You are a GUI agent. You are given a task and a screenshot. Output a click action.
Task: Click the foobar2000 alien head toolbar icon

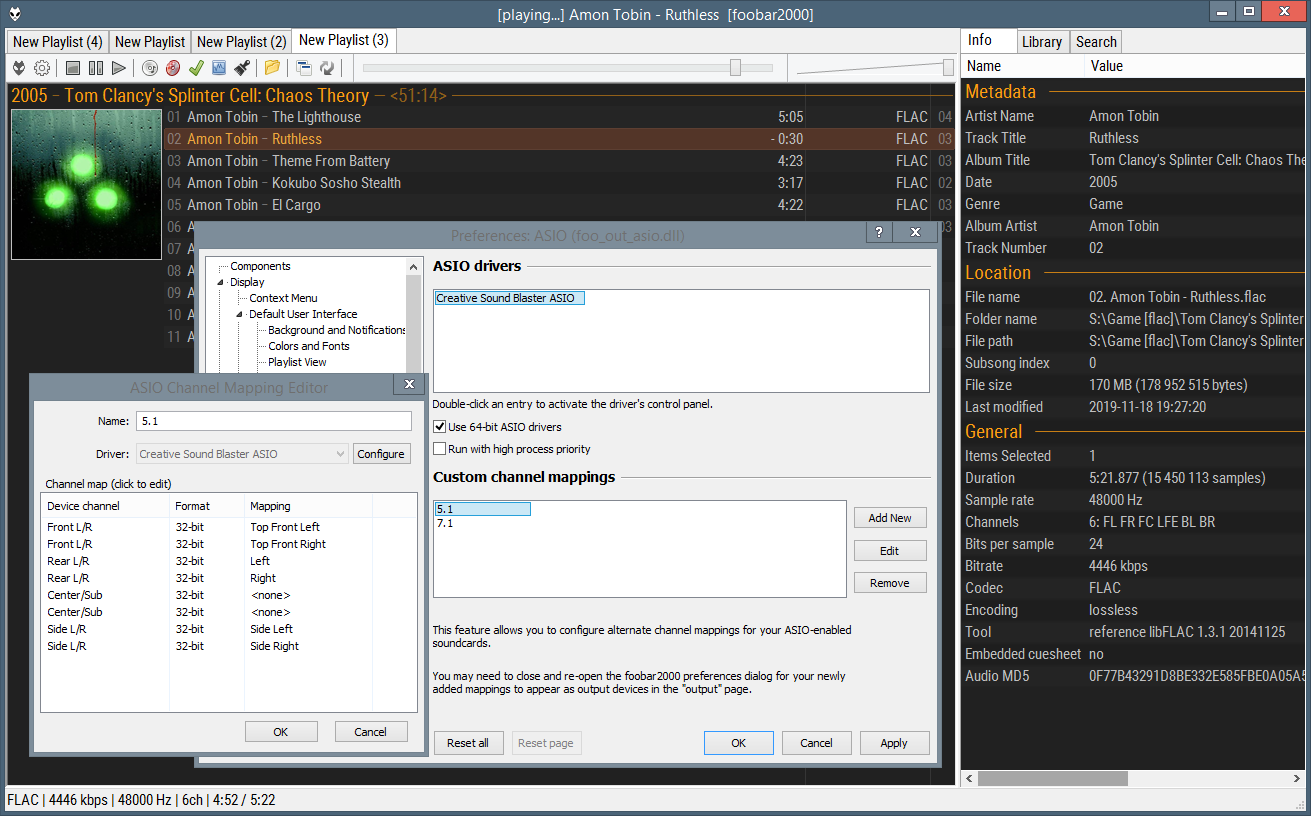[x=19, y=68]
